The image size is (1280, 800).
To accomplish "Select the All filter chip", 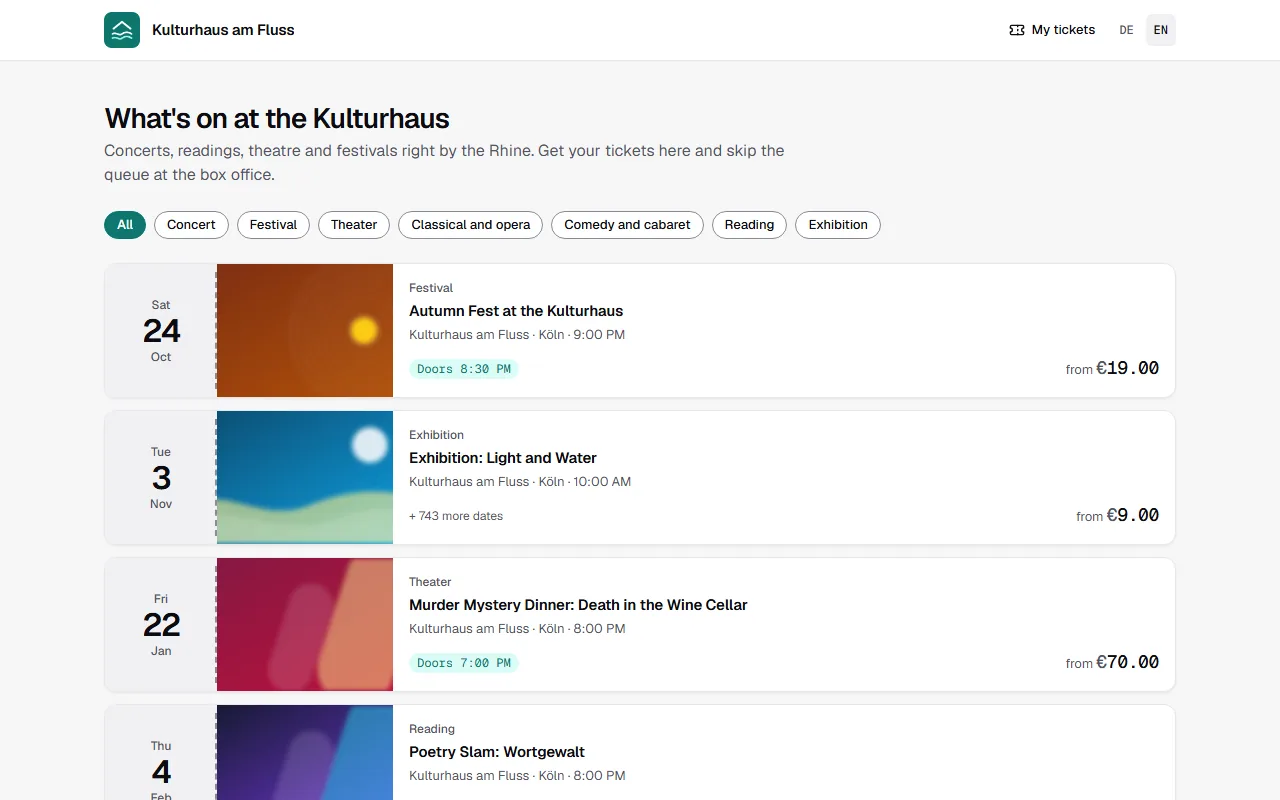I will point(125,225).
